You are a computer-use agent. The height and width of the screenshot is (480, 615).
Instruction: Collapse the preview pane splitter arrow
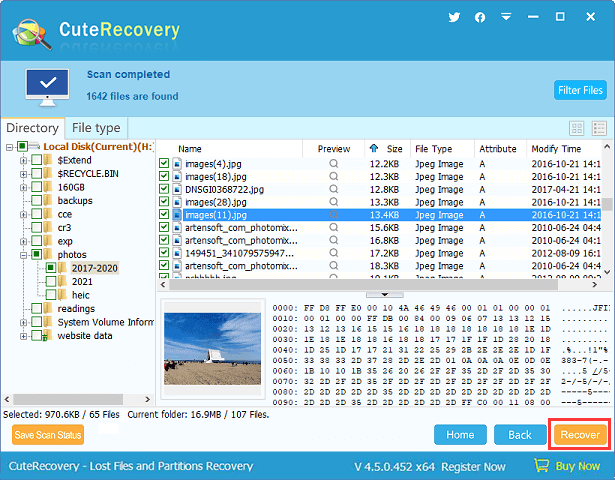pyautogui.click(x=384, y=295)
